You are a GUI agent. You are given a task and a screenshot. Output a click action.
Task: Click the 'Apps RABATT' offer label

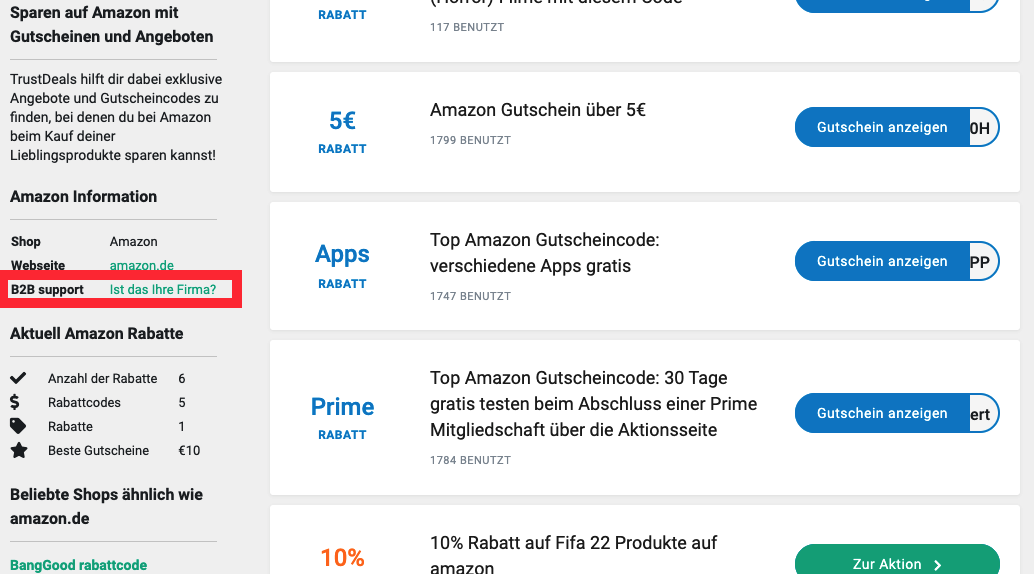342,265
